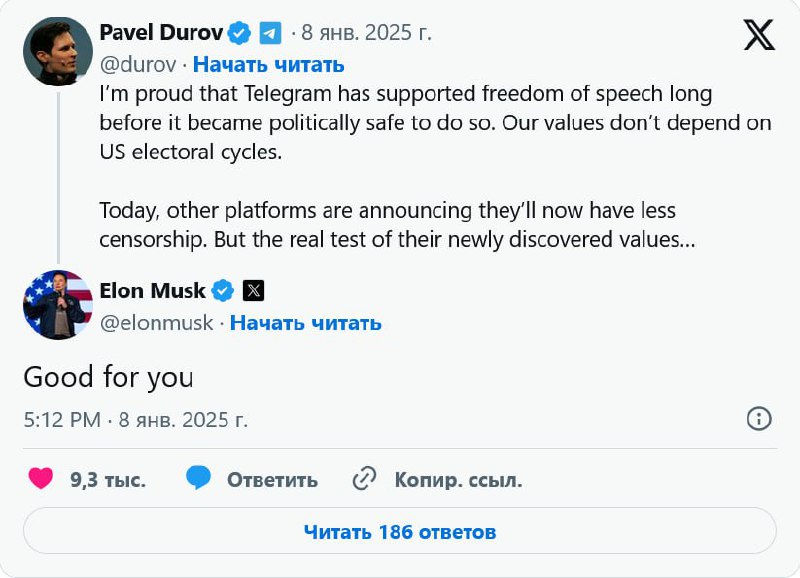Open the tweet info circle icon
Screen dimensions: 800x578
(x=759, y=419)
